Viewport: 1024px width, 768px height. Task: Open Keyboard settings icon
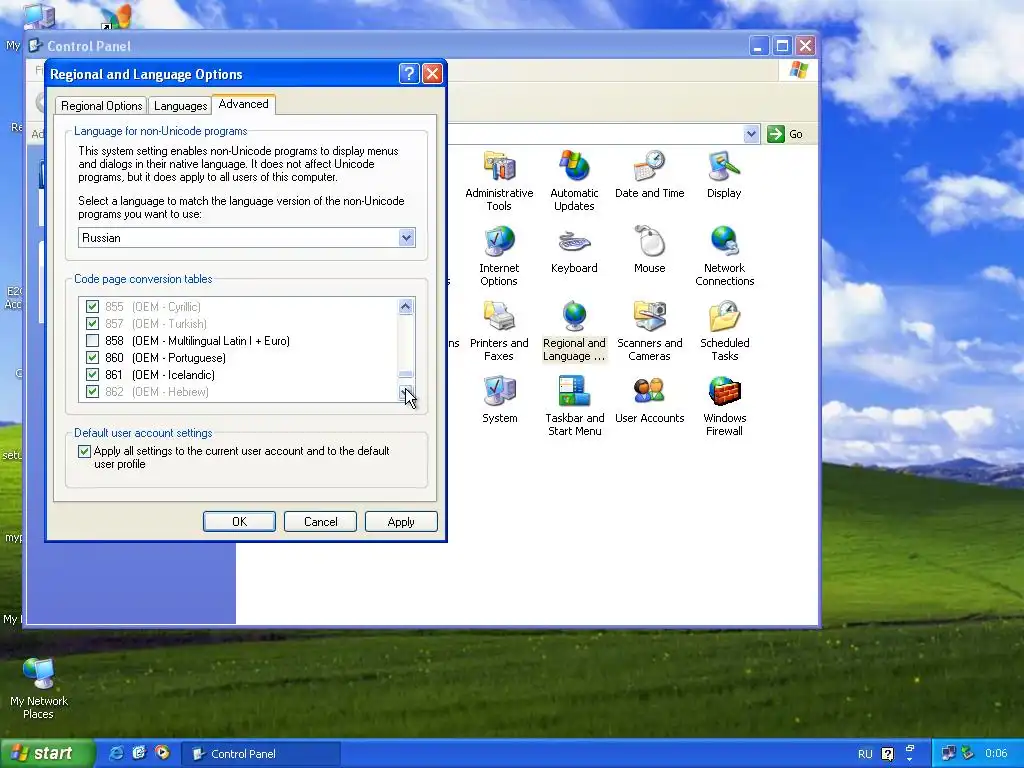[x=574, y=242]
